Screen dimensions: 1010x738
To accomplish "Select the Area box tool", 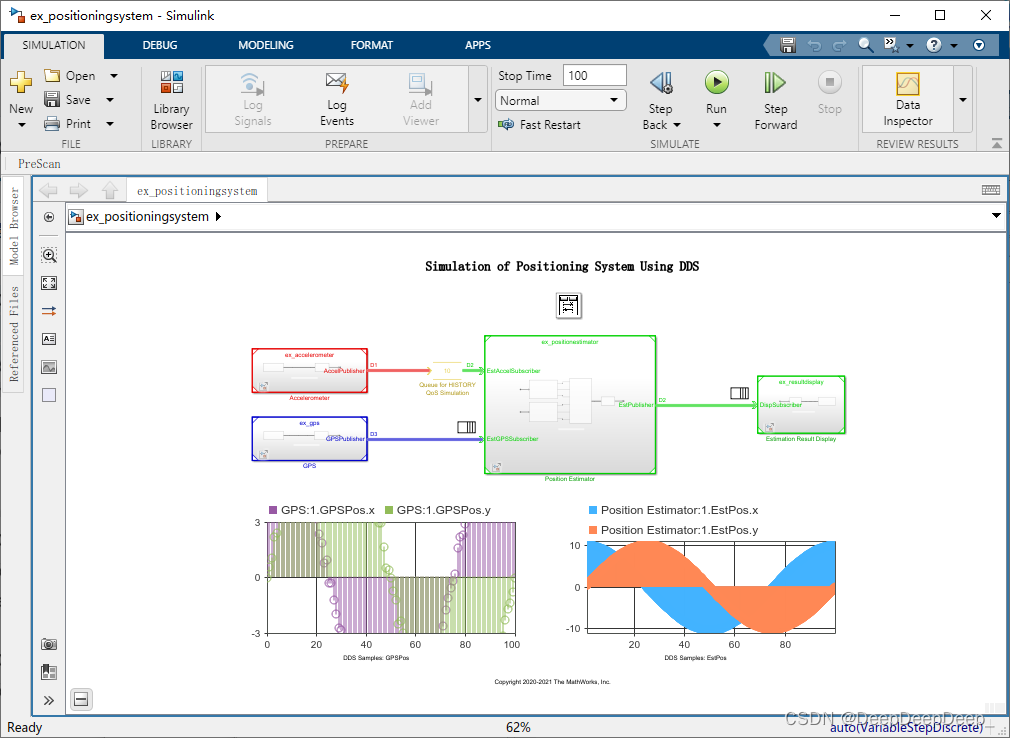I will click(49, 395).
